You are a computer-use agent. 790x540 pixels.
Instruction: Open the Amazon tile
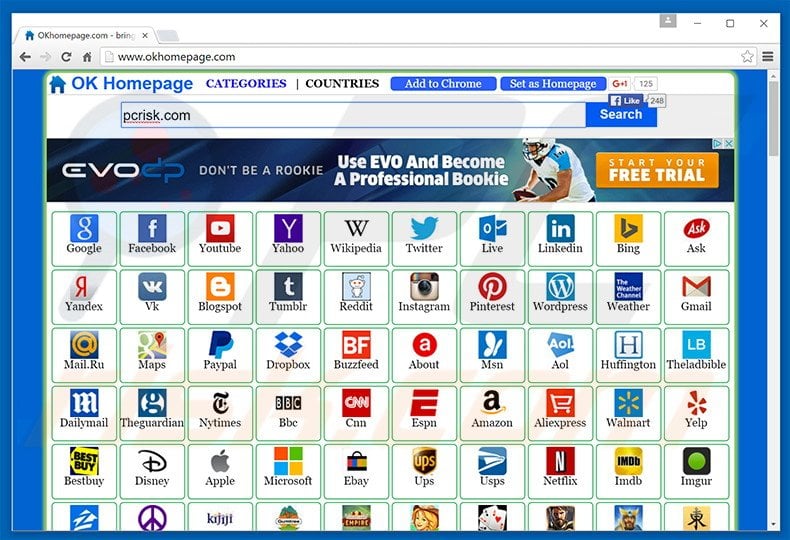click(x=492, y=413)
